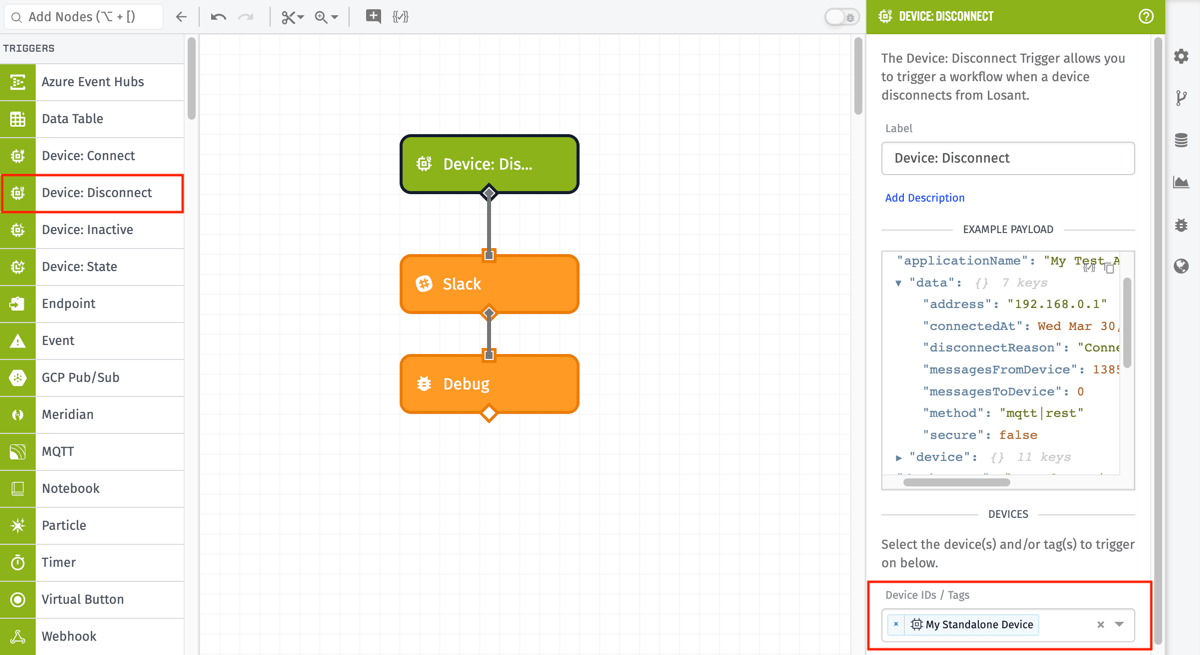Collapse the node palette with the left arrow
The image size is (1200, 655).
tap(181, 17)
